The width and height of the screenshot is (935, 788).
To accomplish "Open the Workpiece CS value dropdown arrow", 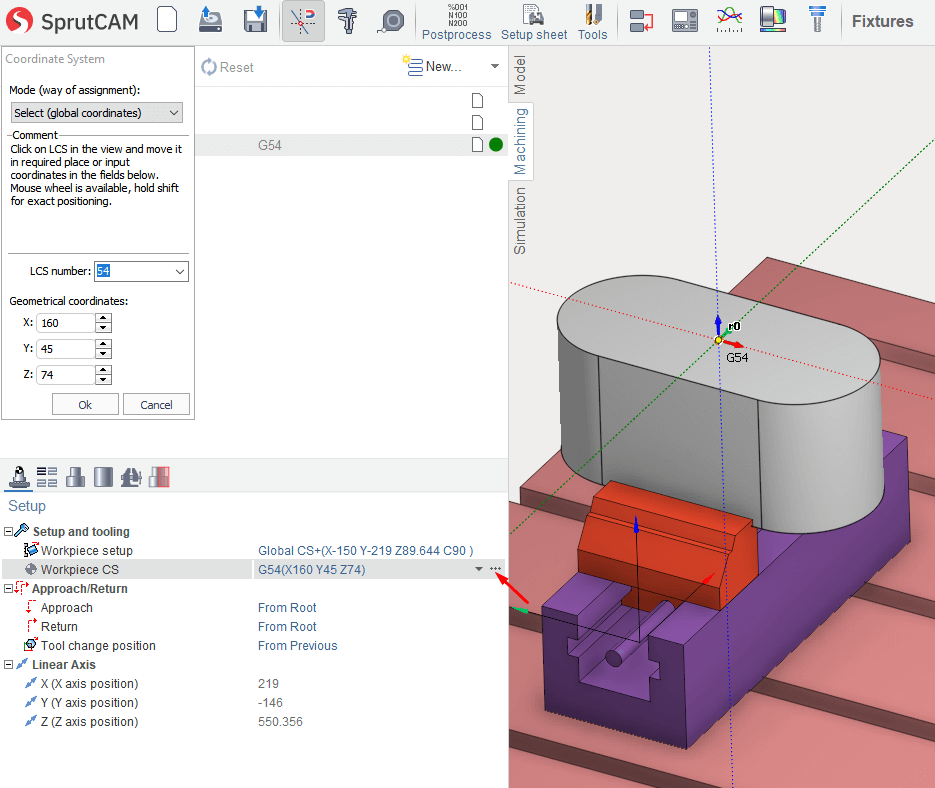I will (x=479, y=570).
